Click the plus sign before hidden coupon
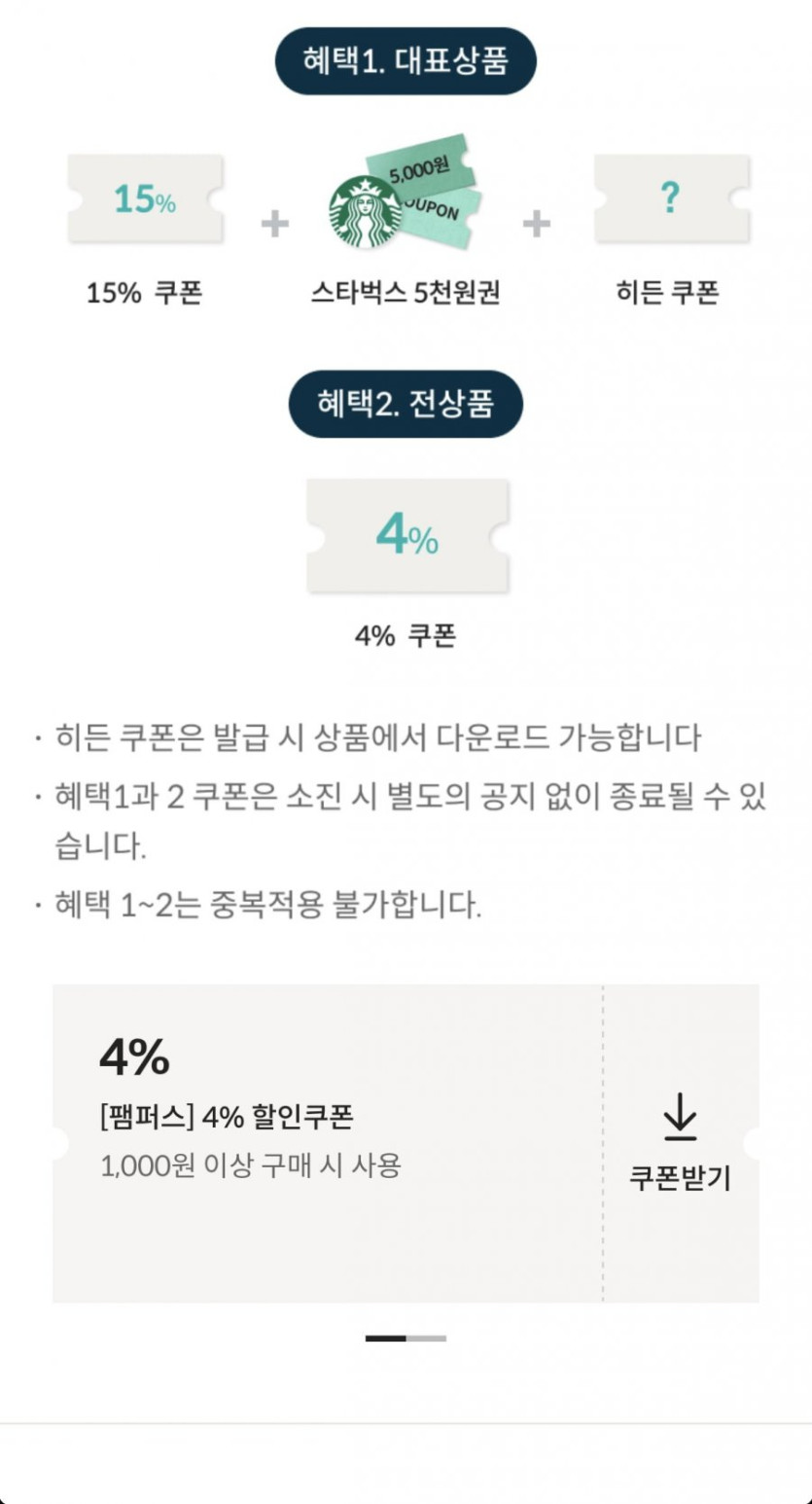The image size is (812, 1504). coord(537,225)
